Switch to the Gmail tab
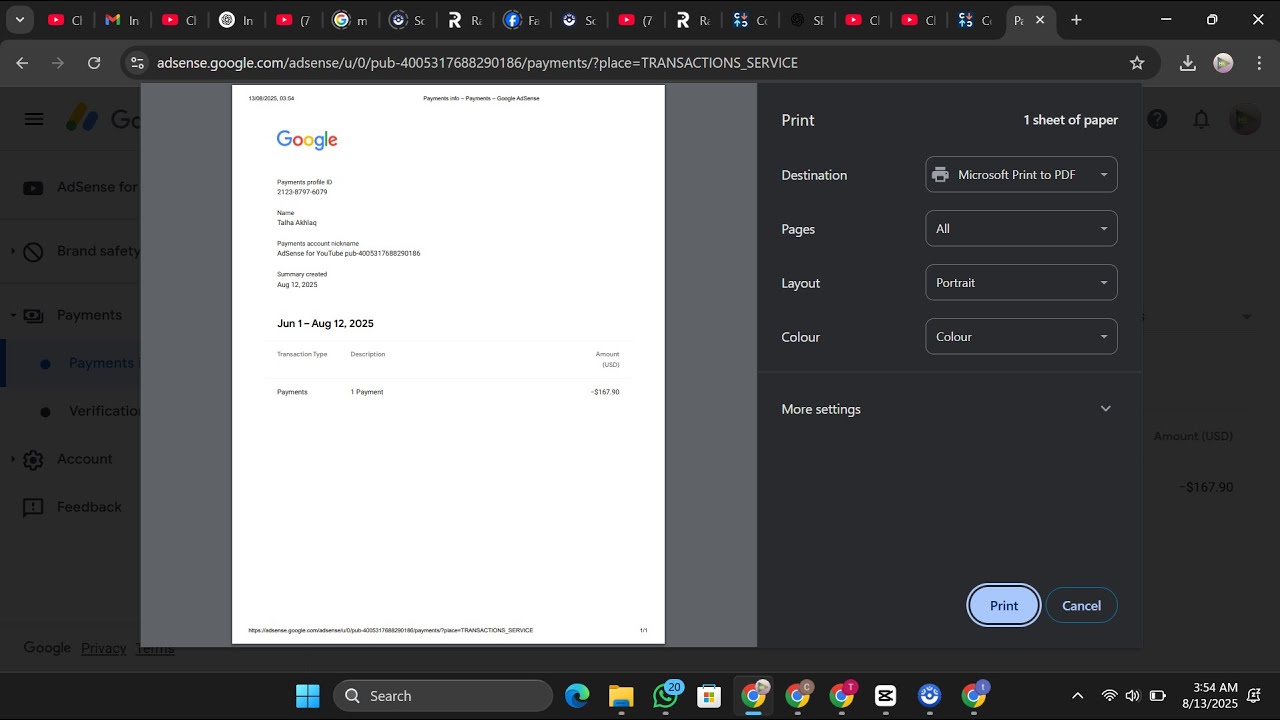This screenshot has height=720, width=1280. point(122,20)
